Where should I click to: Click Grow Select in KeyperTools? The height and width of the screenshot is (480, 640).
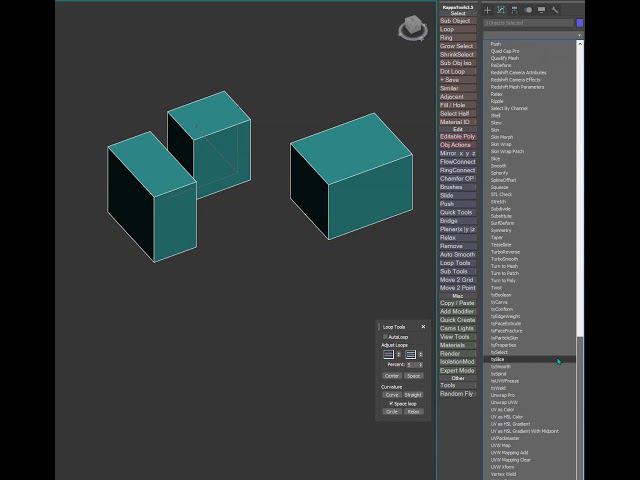pos(458,46)
